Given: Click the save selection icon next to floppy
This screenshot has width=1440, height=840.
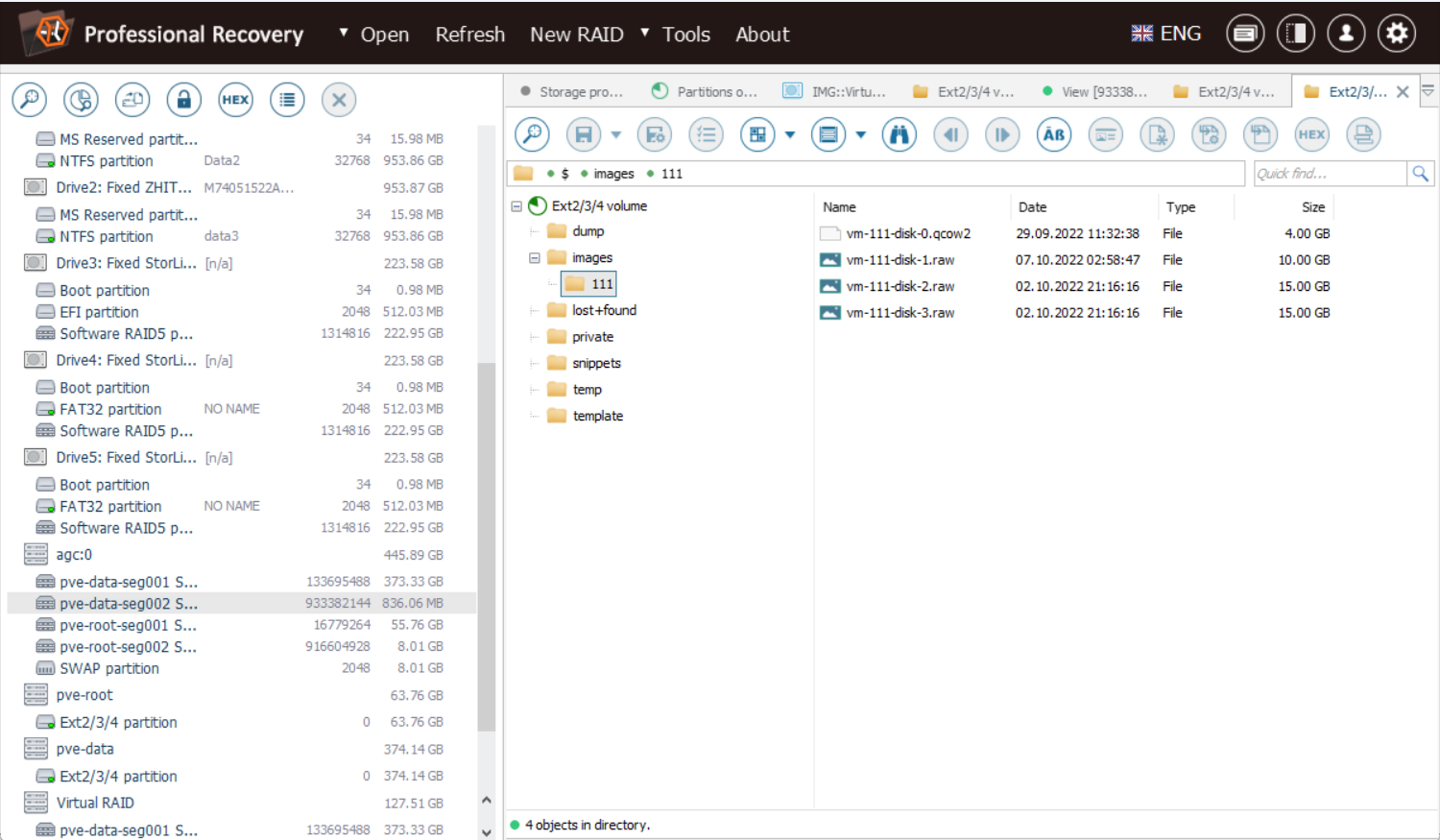Looking at the screenshot, I should [x=655, y=134].
